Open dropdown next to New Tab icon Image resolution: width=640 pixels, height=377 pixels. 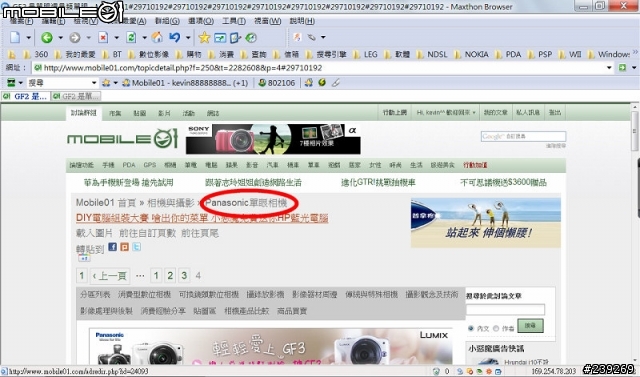click(29, 38)
